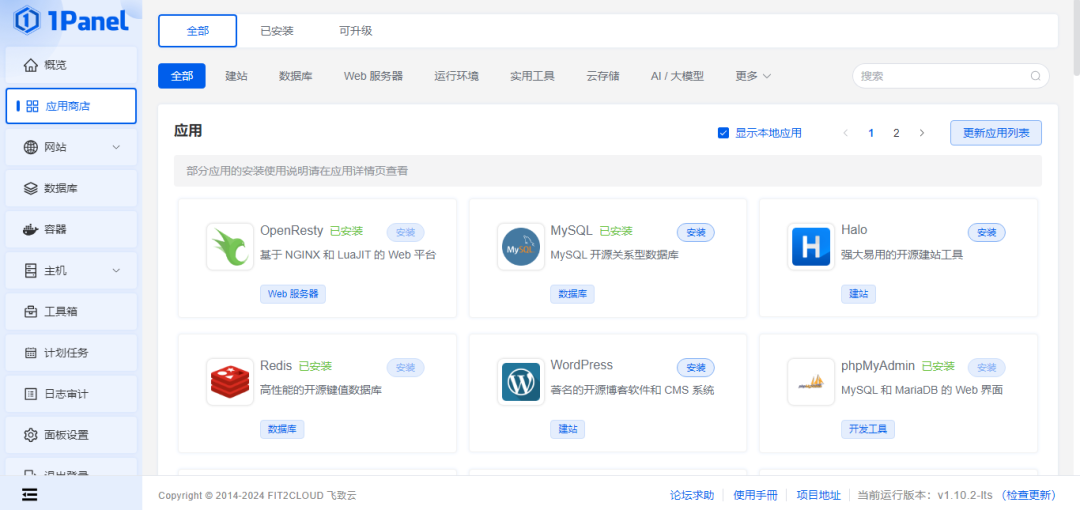Click the 容器 docker whale icon

coord(30,230)
